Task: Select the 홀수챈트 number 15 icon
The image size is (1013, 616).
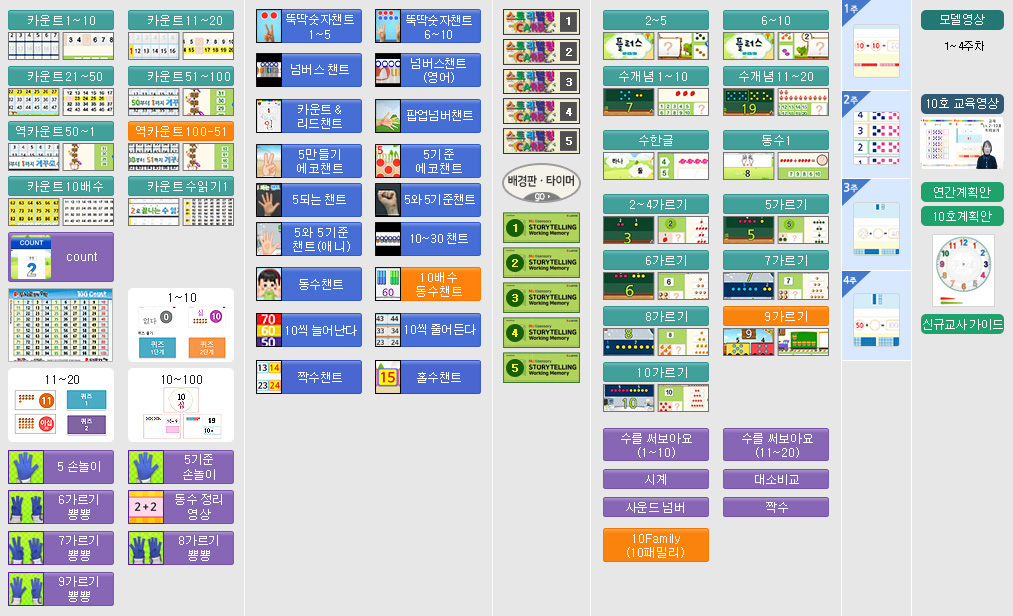Action: pos(389,377)
